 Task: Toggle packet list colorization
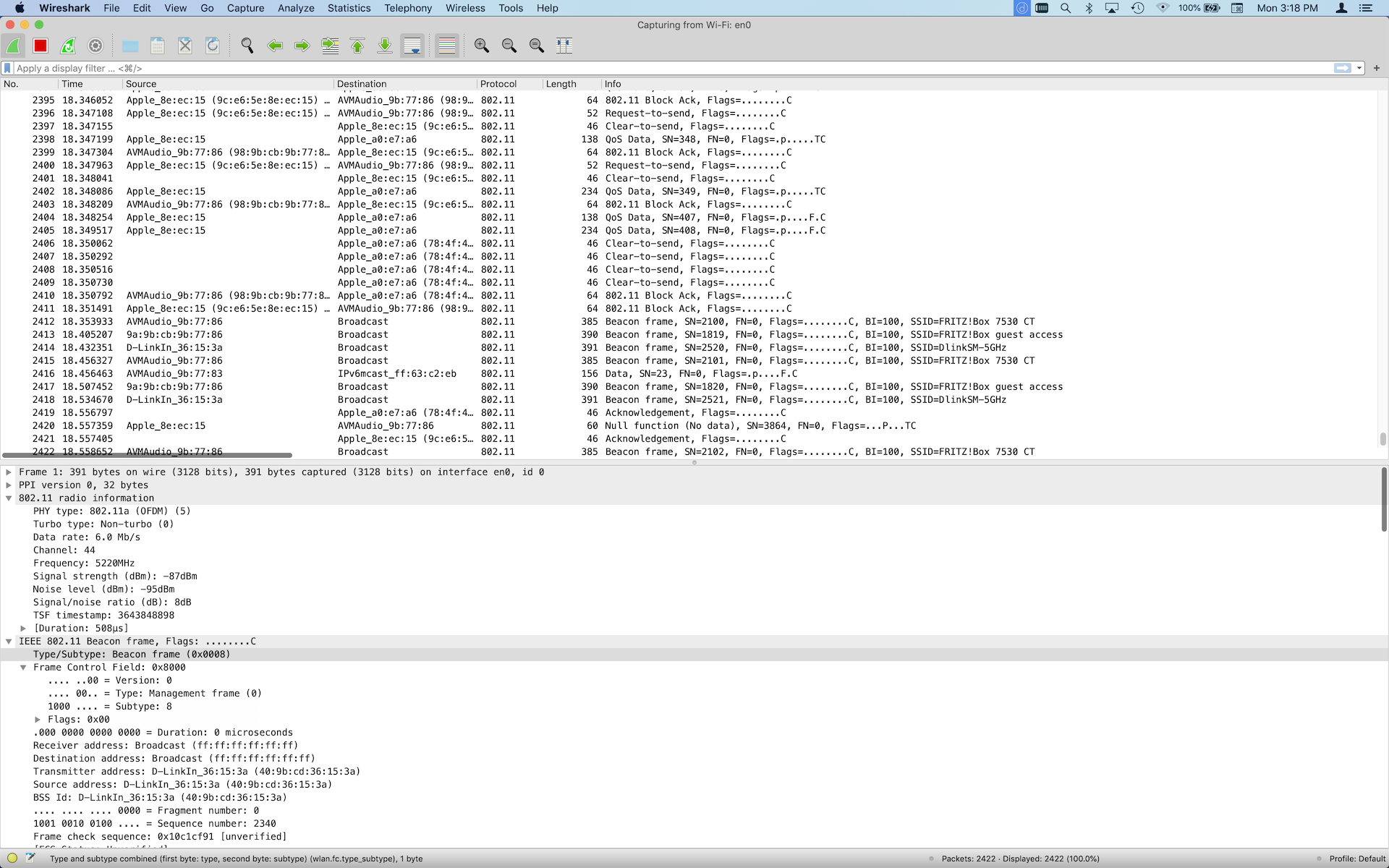447,46
